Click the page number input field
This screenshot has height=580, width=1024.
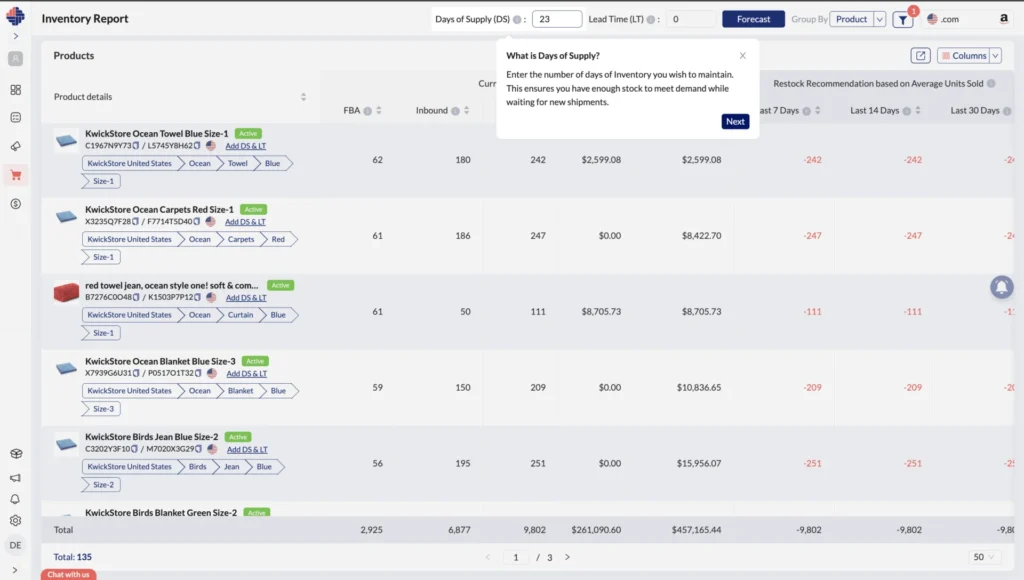pos(516,557)
